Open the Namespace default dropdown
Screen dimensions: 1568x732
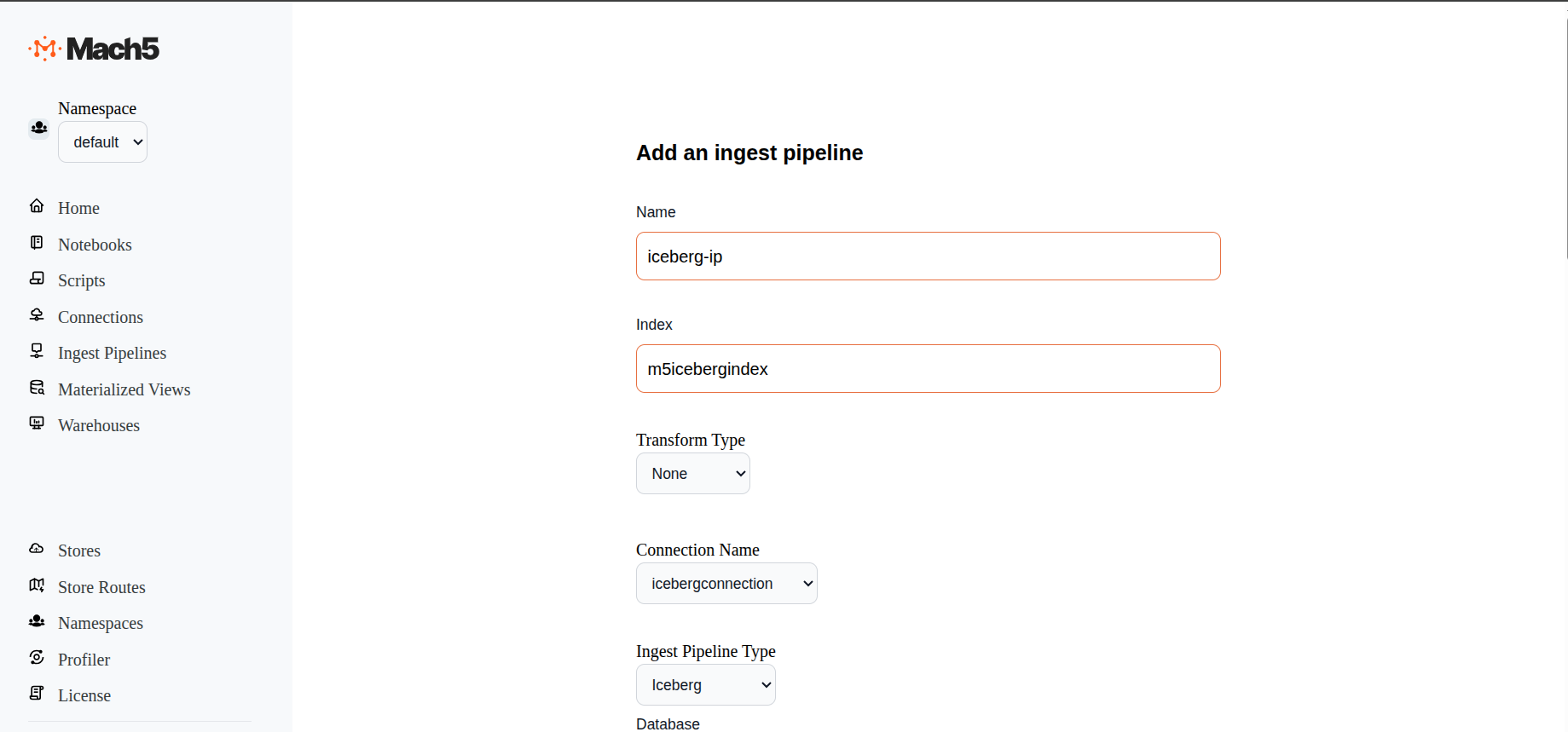[102, 141]
